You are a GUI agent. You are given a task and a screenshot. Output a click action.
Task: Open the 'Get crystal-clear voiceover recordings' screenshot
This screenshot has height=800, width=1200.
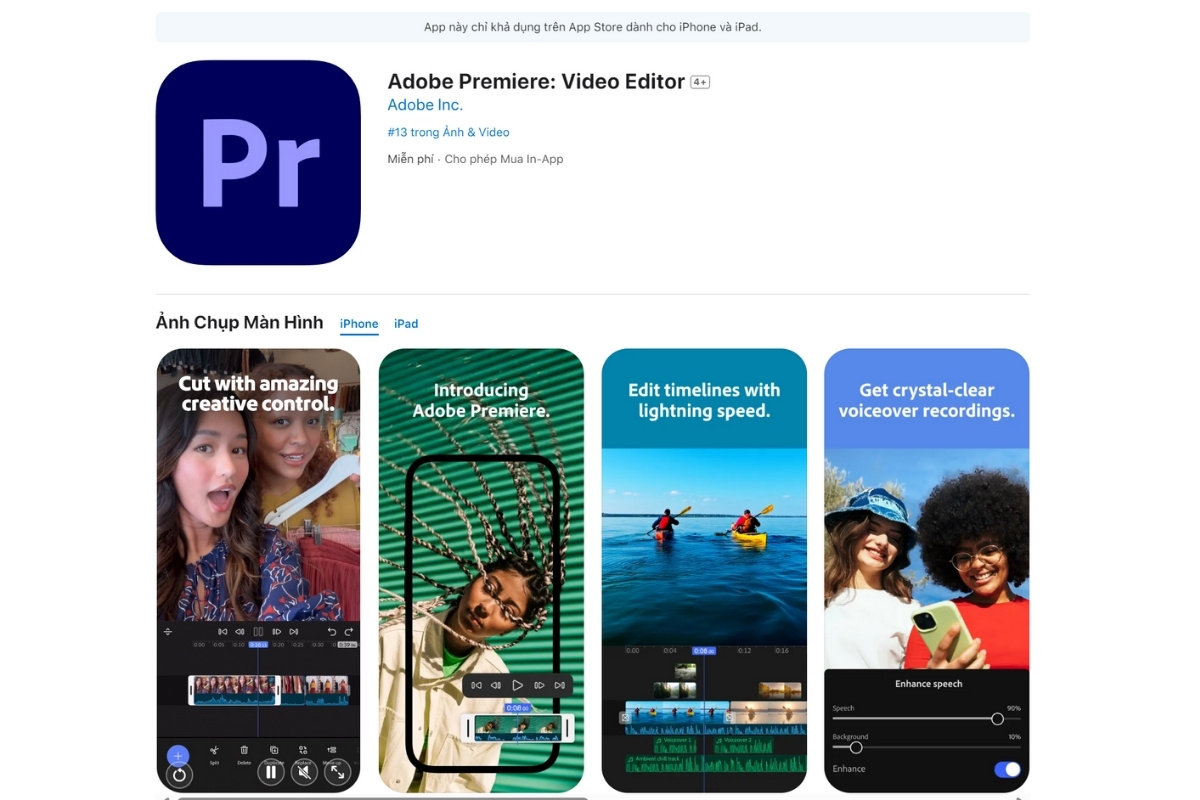pyautogui.click(x=927, y=570)
